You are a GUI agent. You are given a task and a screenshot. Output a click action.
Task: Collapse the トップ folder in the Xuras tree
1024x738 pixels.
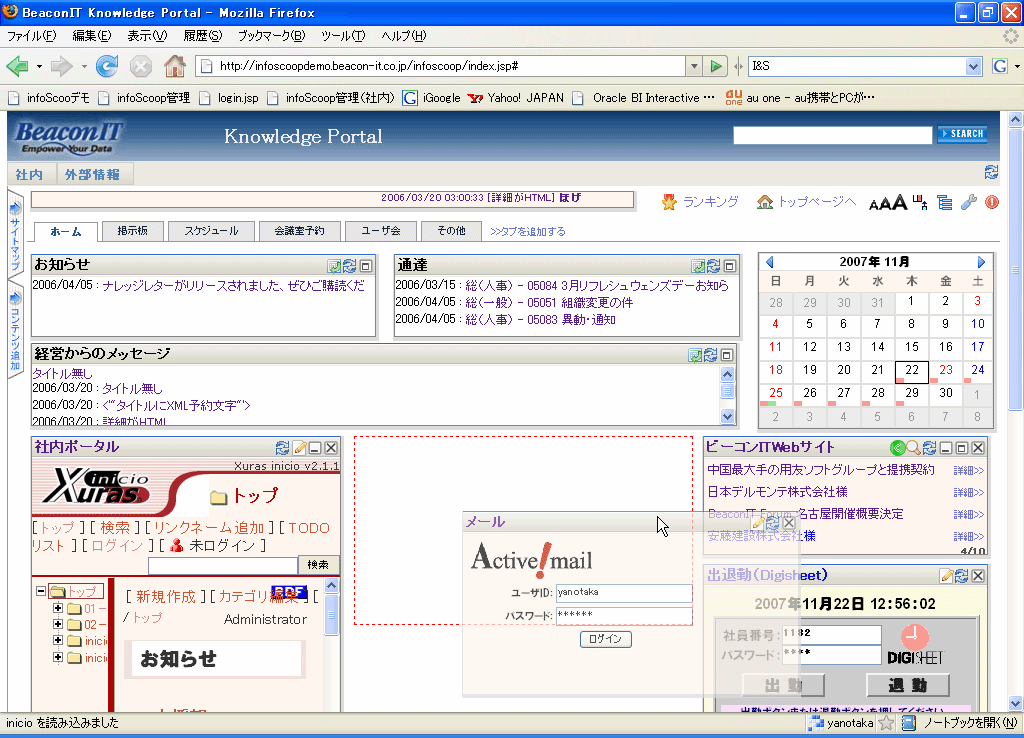(40, 591)
